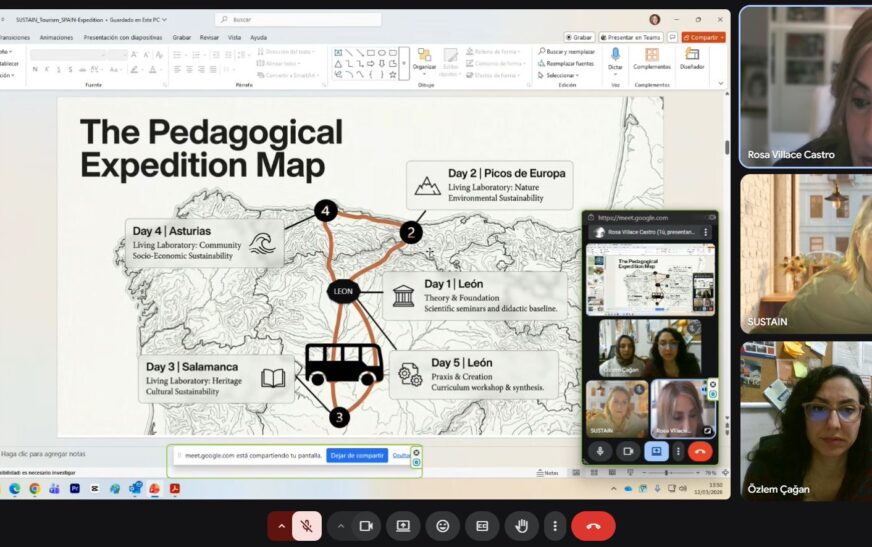Open Google Chrome from the taskbar
872x547 pixels.
(34, 489)
